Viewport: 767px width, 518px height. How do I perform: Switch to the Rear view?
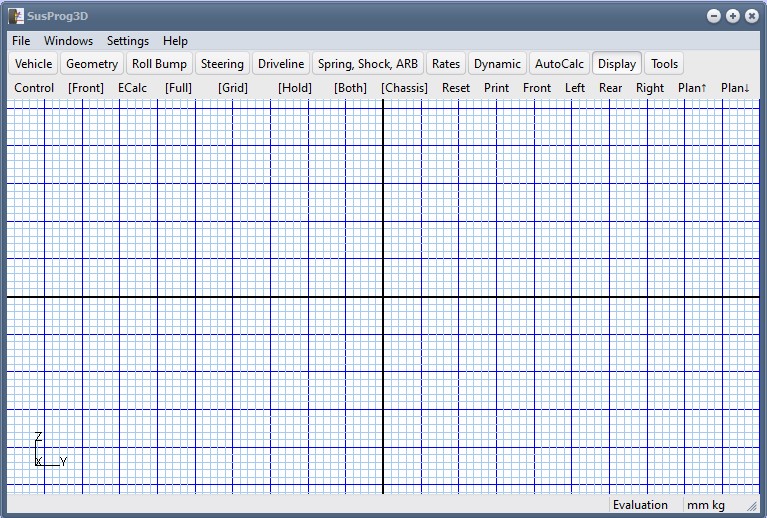(x=610, y=88)
